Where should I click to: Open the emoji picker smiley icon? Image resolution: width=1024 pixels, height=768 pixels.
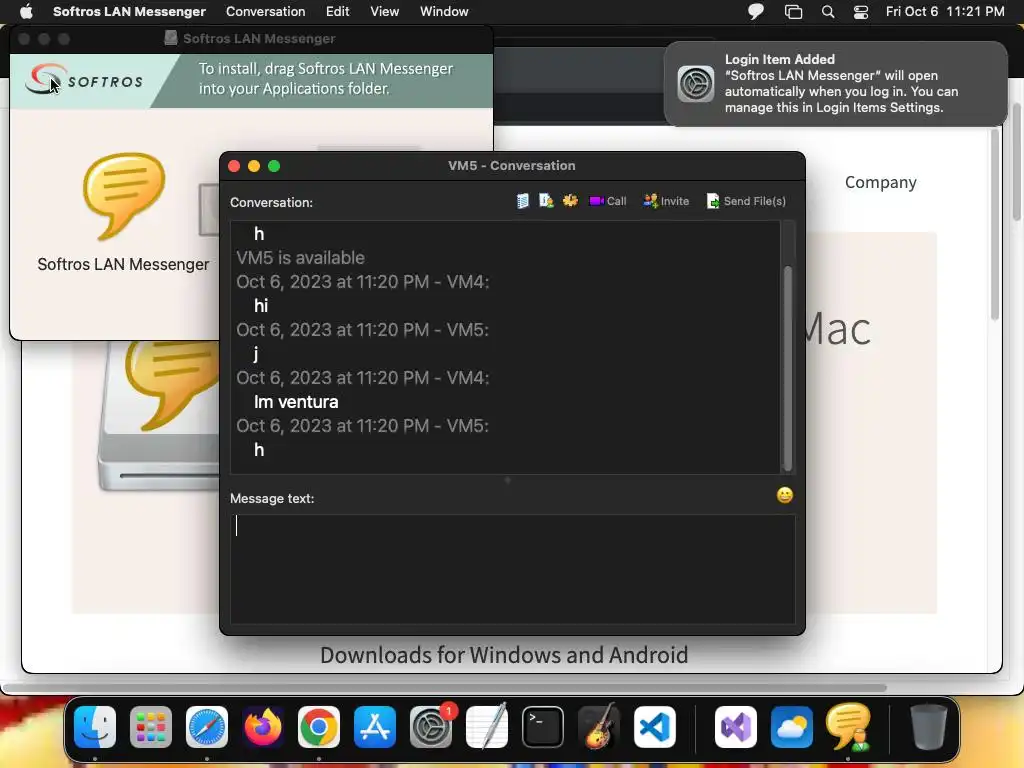coord(784,495)
